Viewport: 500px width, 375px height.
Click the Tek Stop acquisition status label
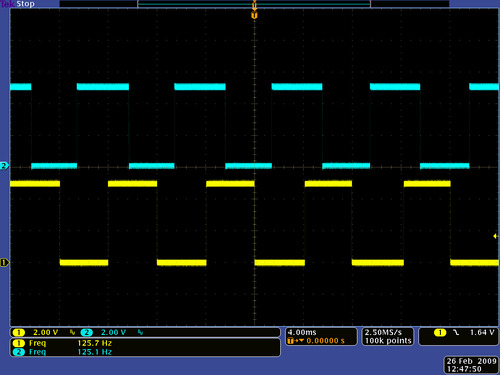click(x=18, y=4)
